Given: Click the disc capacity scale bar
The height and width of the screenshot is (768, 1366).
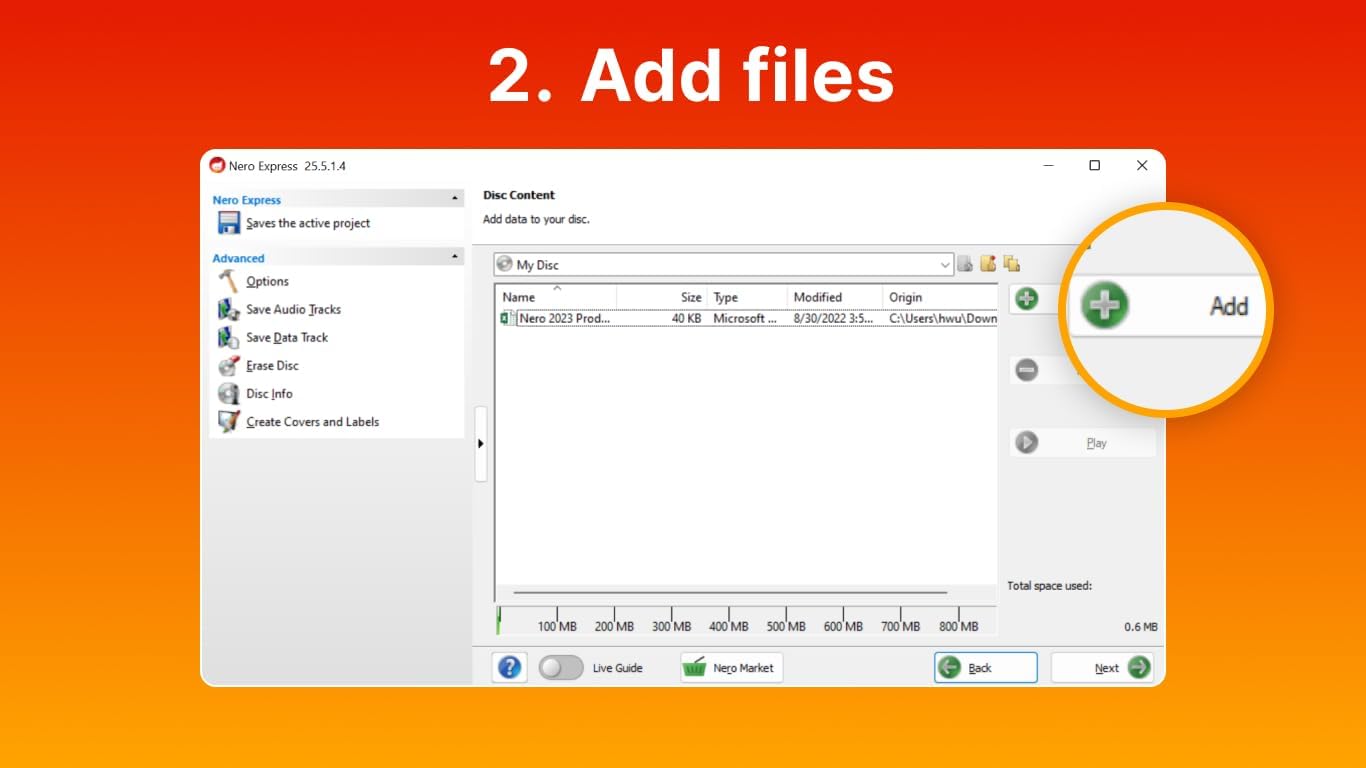Looking at the screenshot, I should 746,620.
